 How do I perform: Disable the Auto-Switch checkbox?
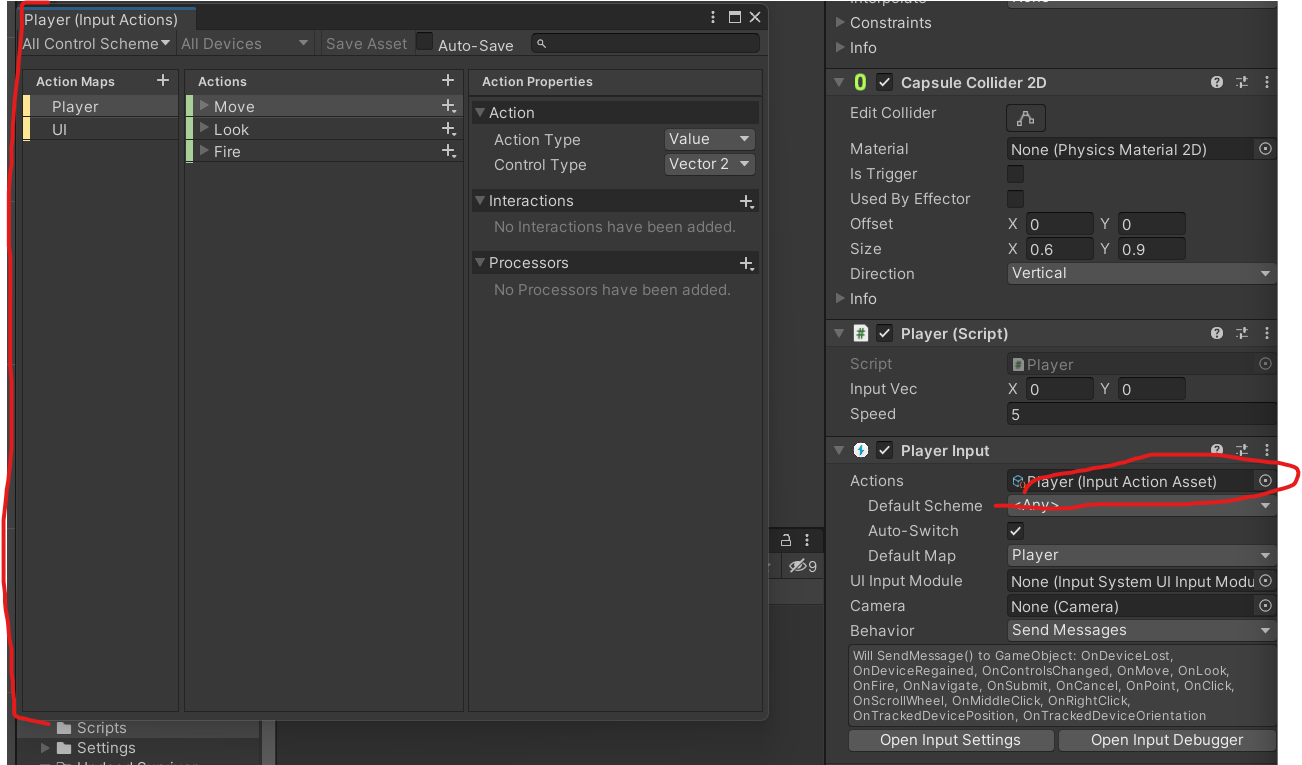[1015, 531]
